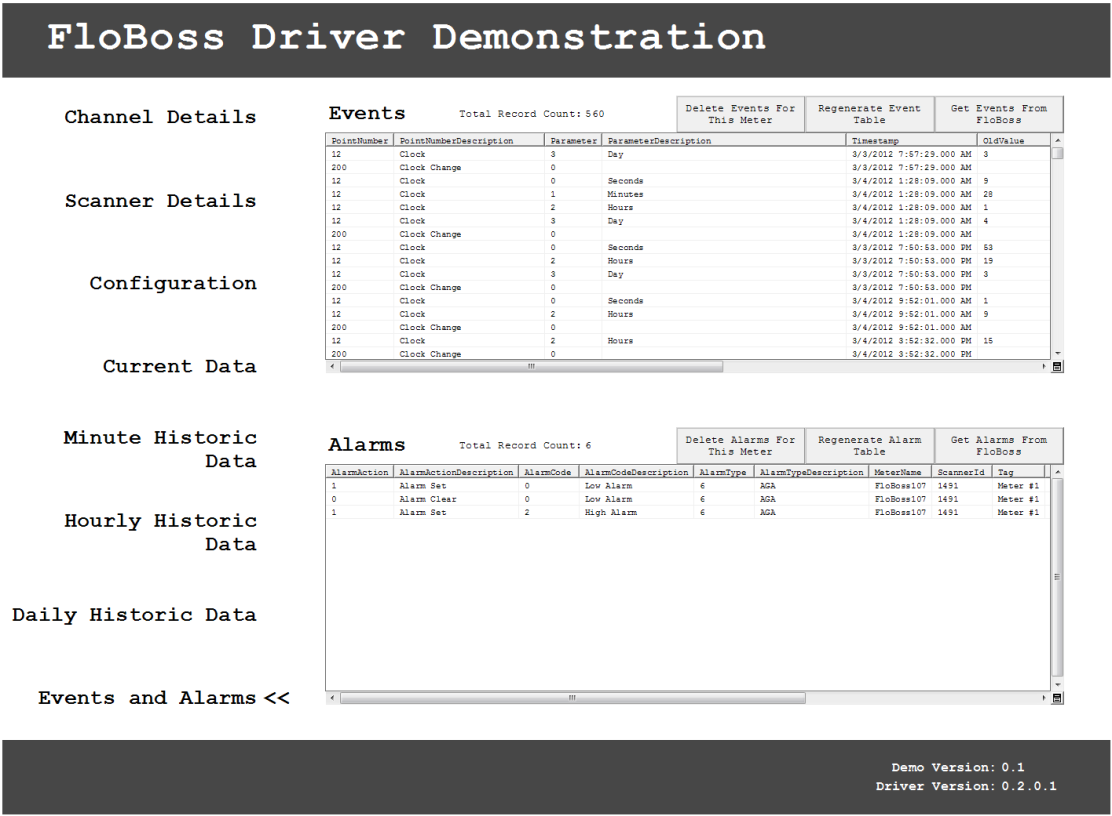Image resolution: width=1112 pixels, height=816 pixels.
Task: Open Hourly Historic Data
Action: (x=160, y=532)
